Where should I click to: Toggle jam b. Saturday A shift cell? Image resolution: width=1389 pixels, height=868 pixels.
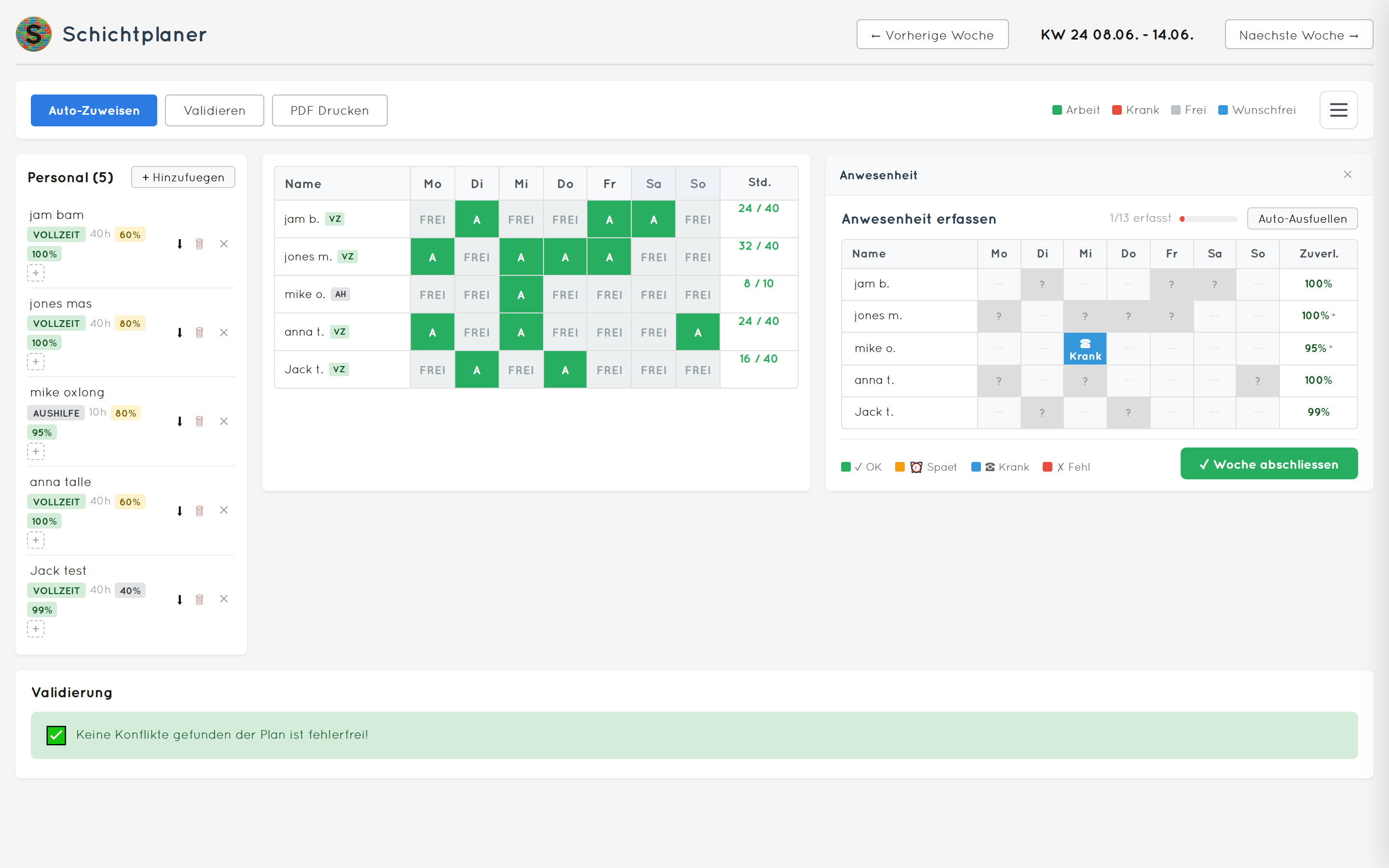[x=654, y=219]
